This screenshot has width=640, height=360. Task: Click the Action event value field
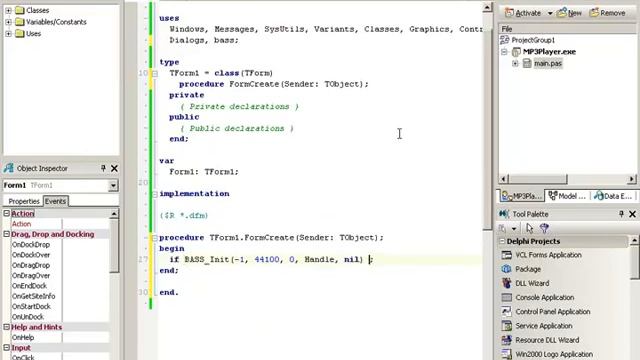point(86,224)
